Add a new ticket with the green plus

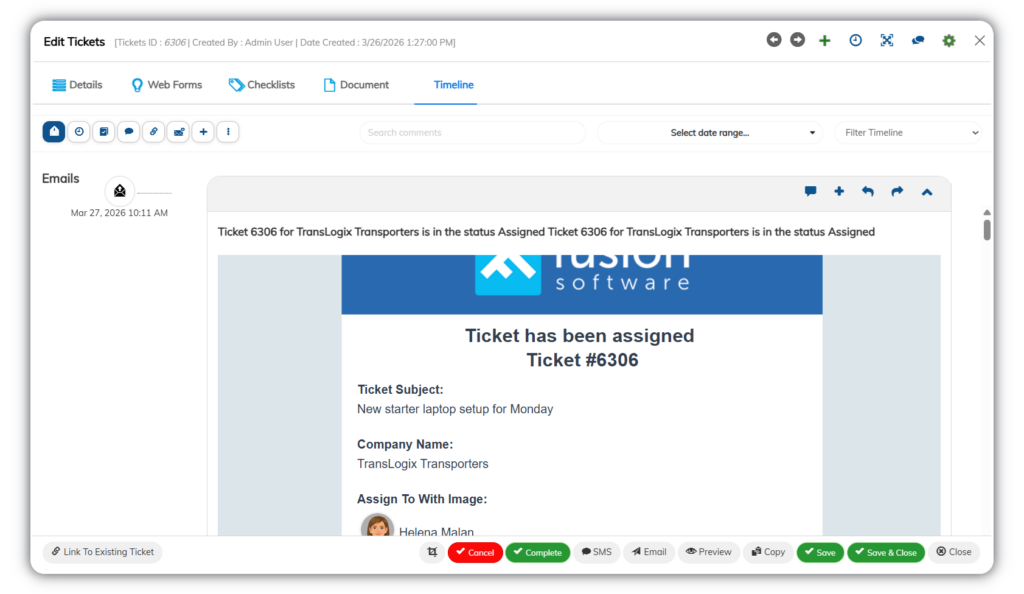click(825, 40)
